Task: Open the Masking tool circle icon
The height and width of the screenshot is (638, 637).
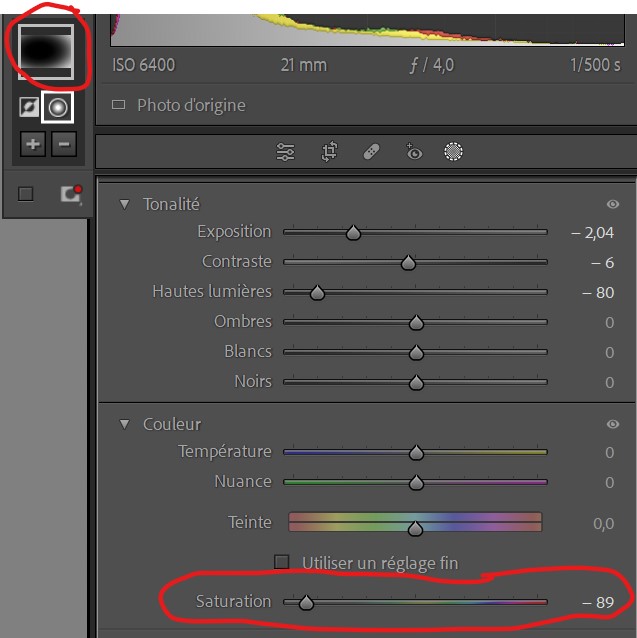Action: click(x=454, y=152)
